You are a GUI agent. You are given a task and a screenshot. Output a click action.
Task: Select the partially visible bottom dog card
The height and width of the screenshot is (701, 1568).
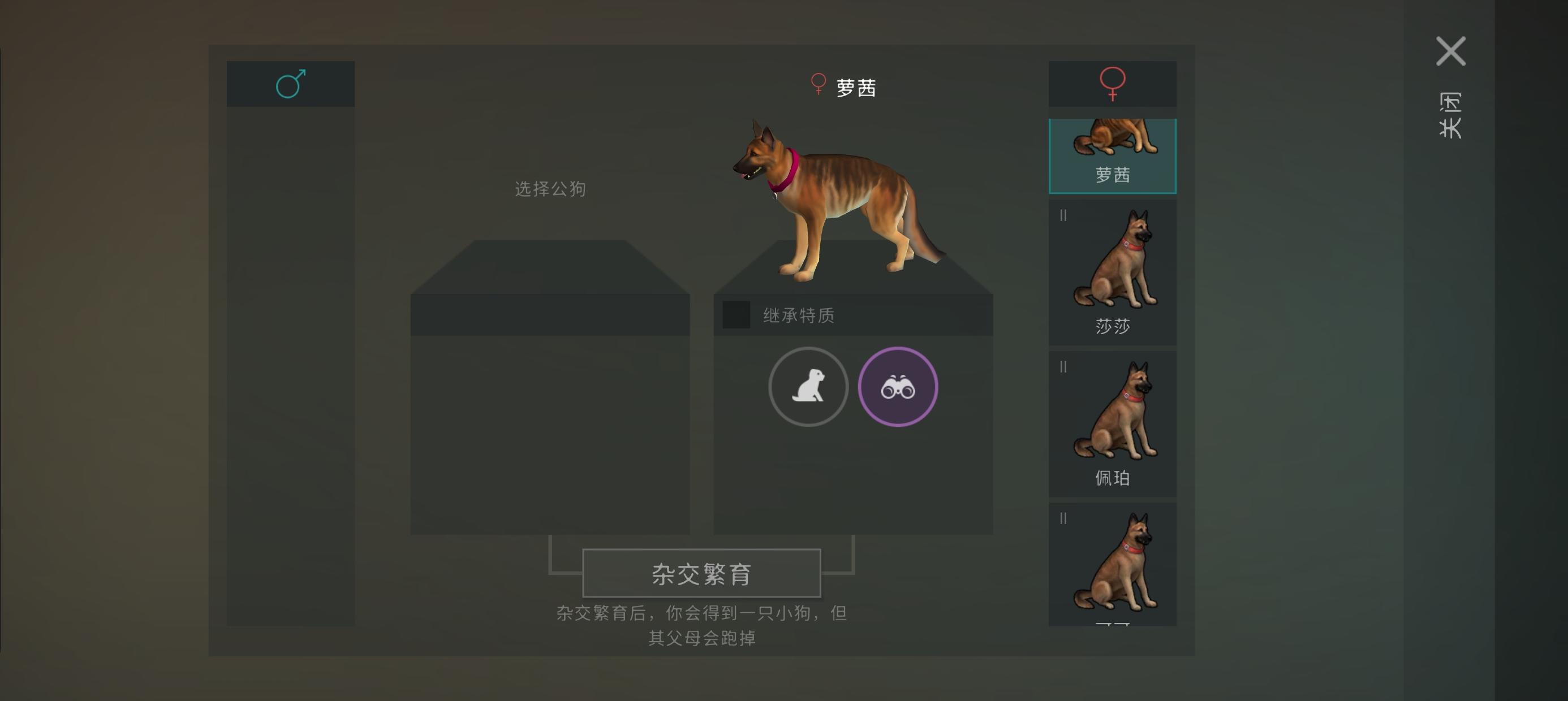click(x=1112, y=564)
